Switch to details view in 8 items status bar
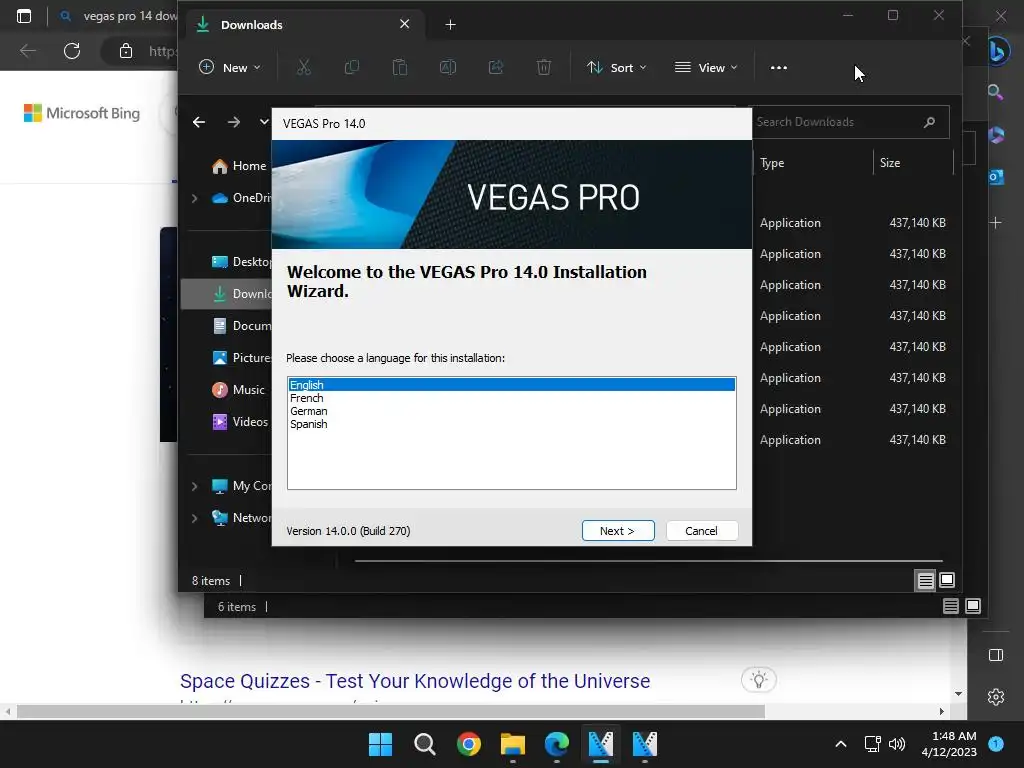This screenshot has height=768, width=1024. pyautogui.click(x=925, y=580)
